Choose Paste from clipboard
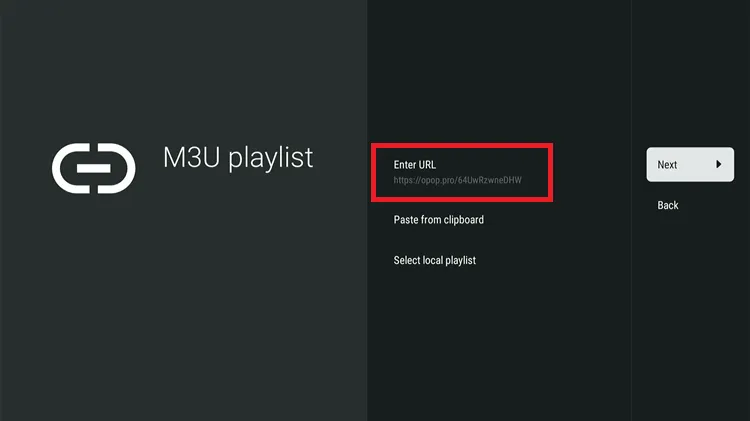 coord(438,220)
